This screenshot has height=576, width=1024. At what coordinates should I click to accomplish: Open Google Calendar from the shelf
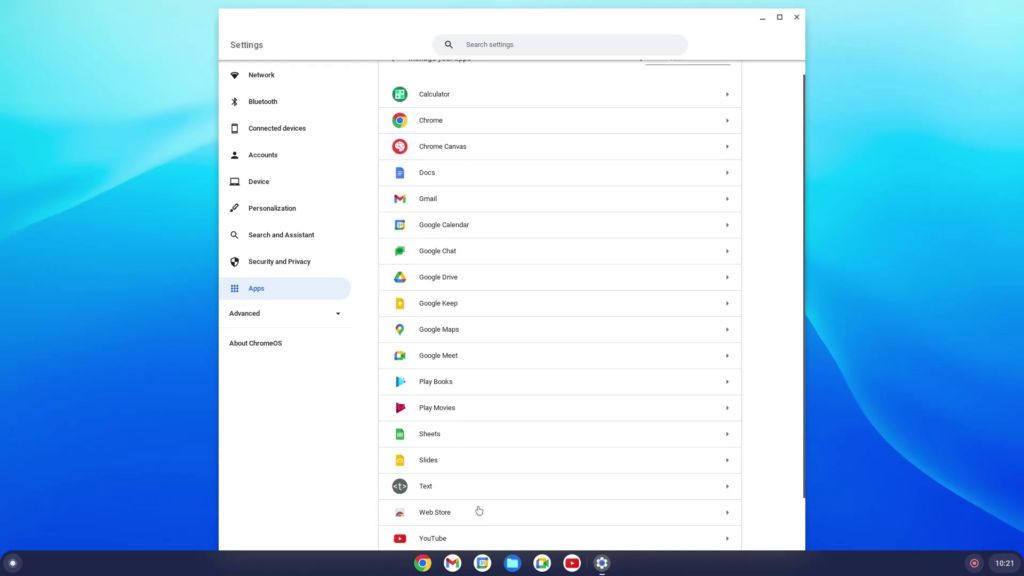[x=483, y=563]
